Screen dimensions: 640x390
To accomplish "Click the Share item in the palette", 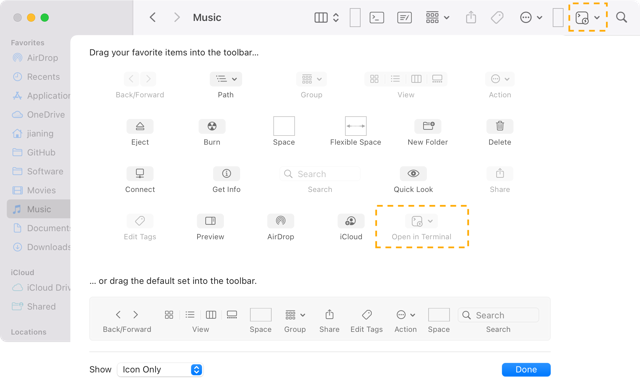I will [500, 174].
